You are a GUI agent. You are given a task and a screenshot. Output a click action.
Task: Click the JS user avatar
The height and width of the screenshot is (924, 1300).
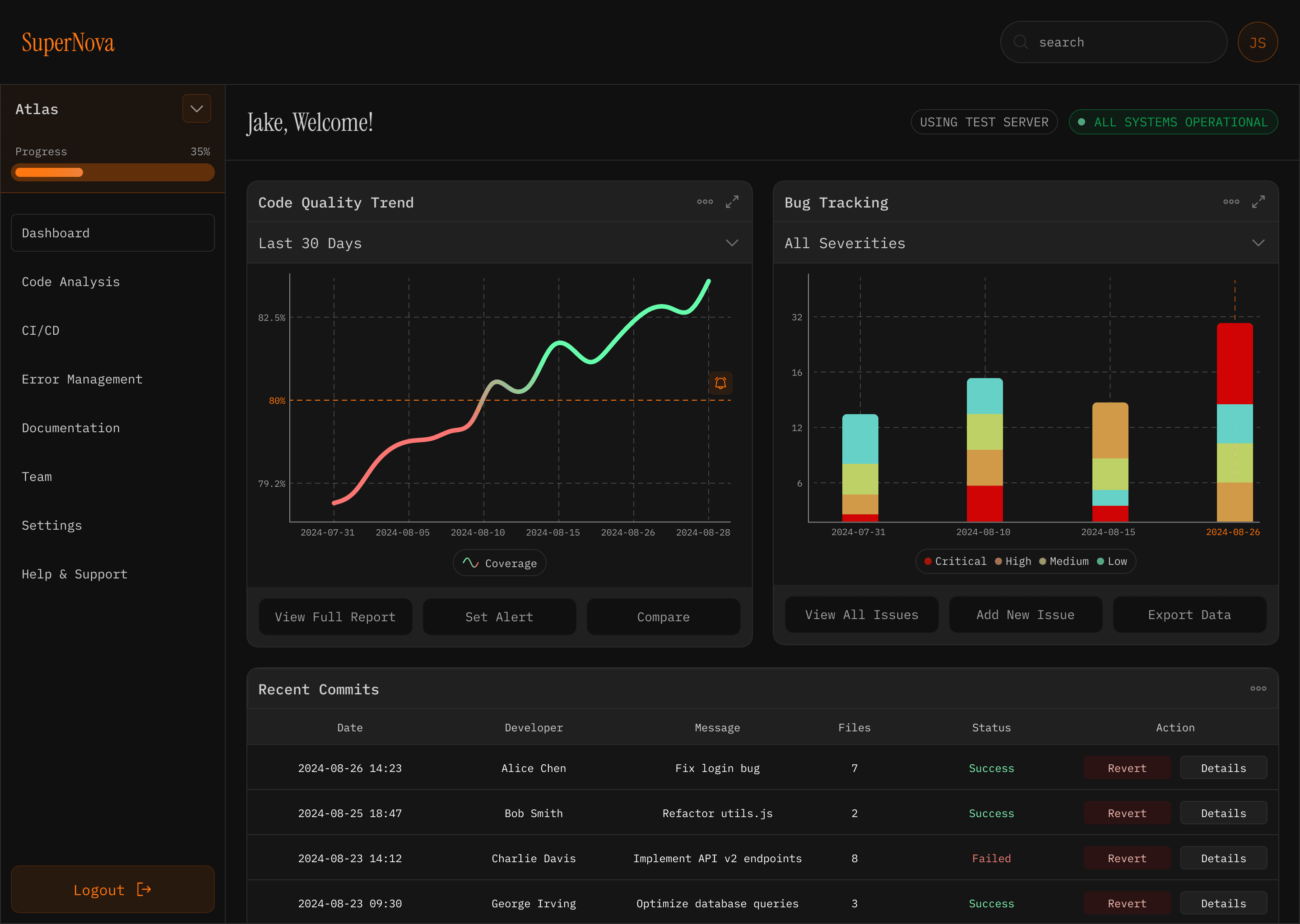(x=1257, y=42)
